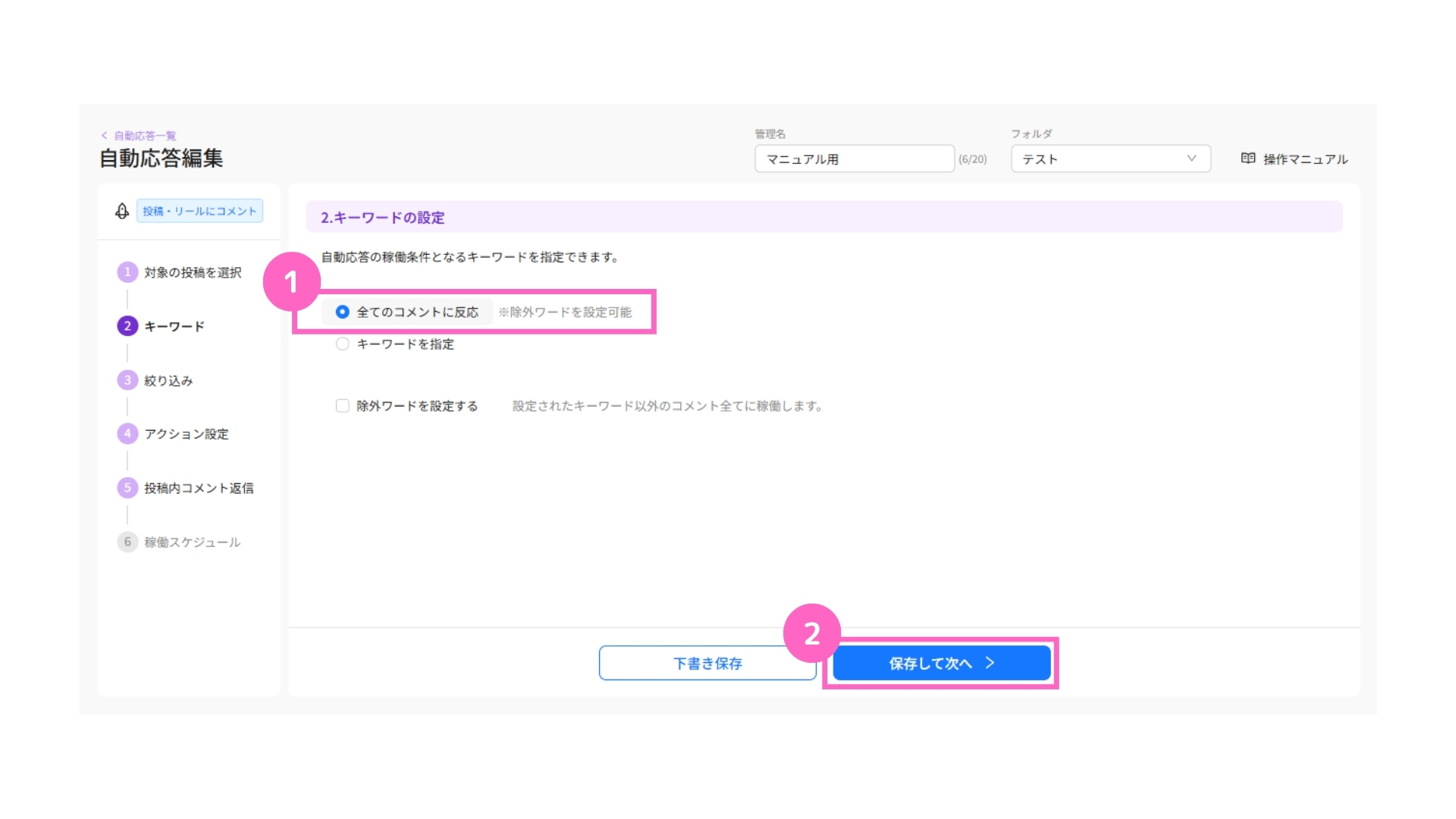Screen dimensions: 1456x819
Task: Go to step 4 アクション設定
Action: pyautogui.click(x=173, y=434)
